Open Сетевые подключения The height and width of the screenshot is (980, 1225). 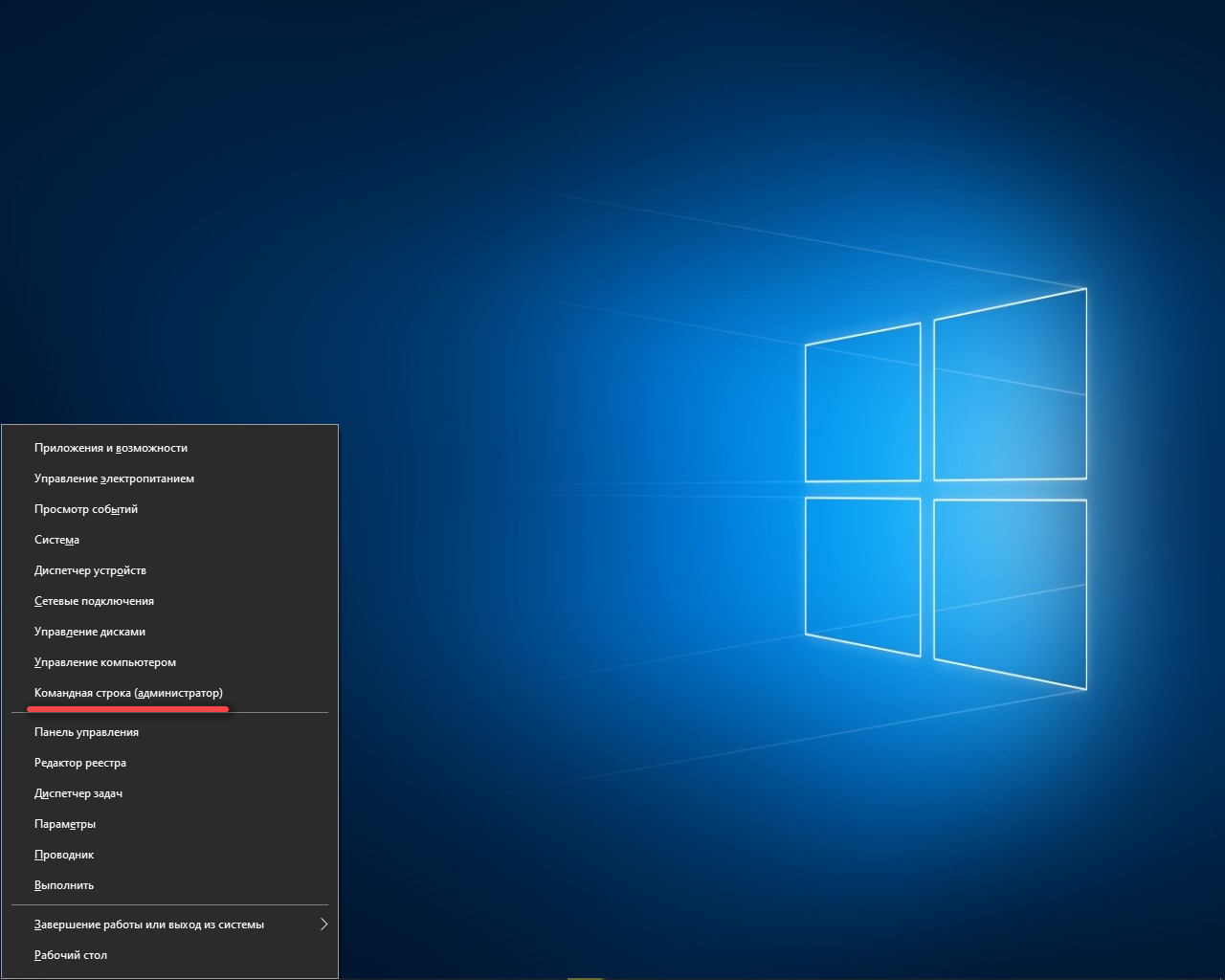click(169, 601)
